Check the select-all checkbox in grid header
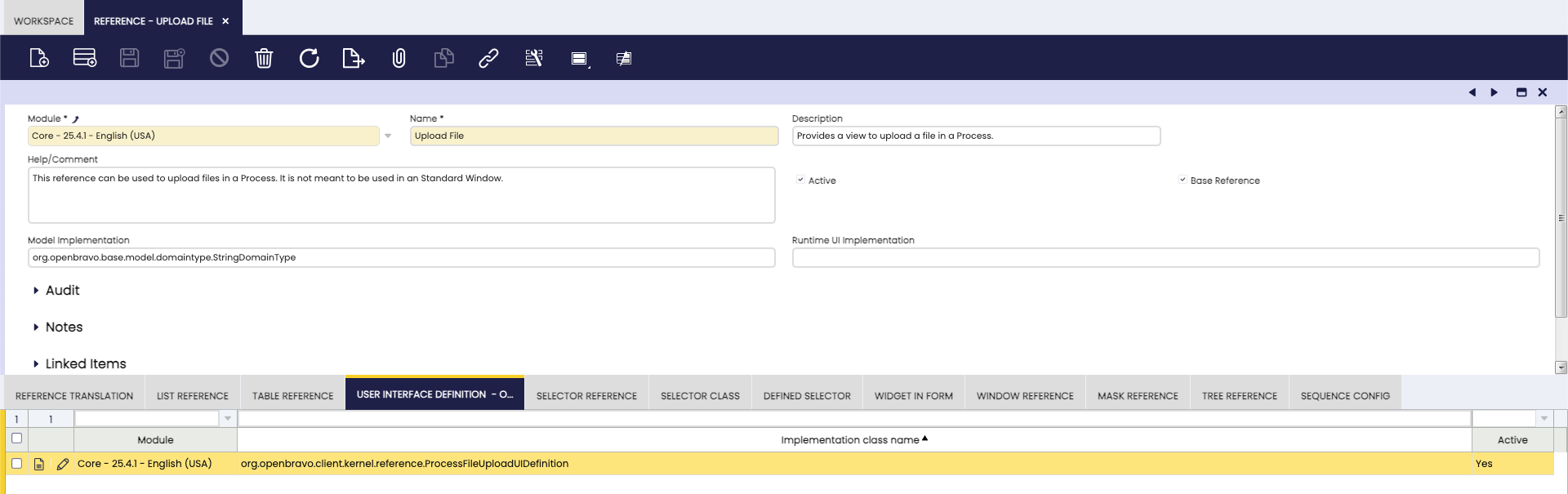The height and width of the screenshot is (494, 1568). point(16,438)
